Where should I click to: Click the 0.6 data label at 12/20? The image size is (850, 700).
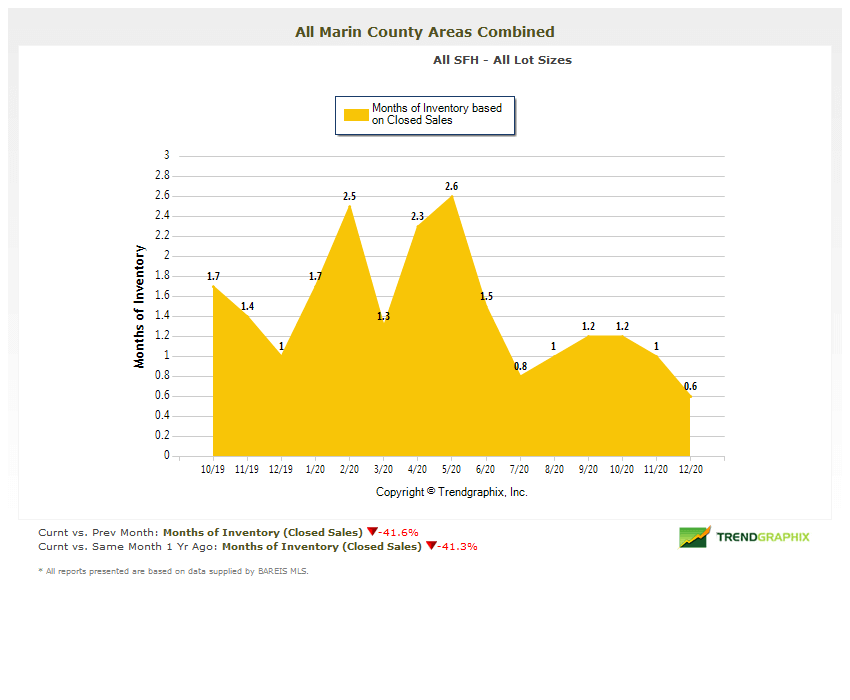coord(690,387)
